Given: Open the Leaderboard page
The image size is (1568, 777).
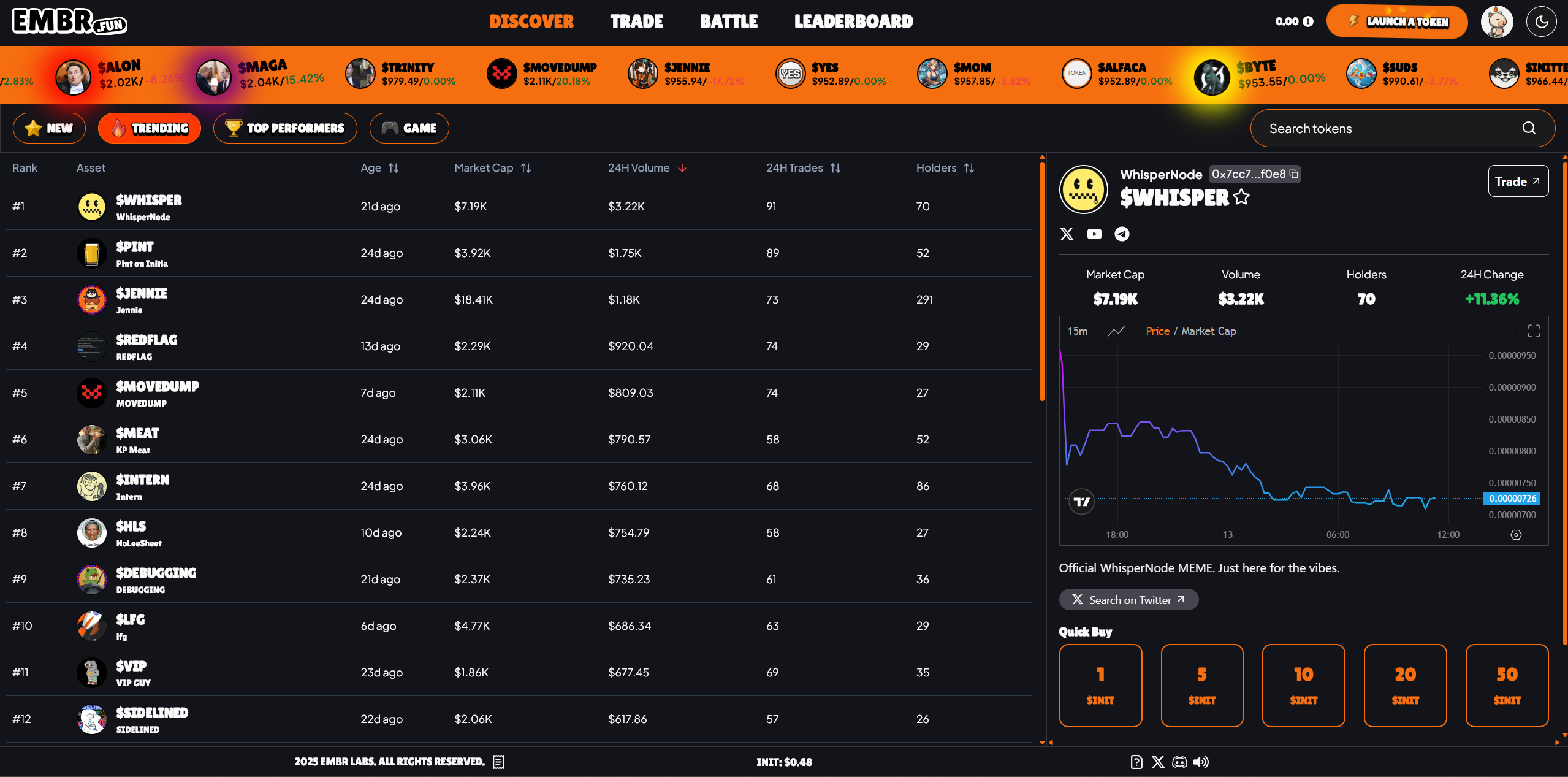Looking at the screenshot, I should click(853, 22).
